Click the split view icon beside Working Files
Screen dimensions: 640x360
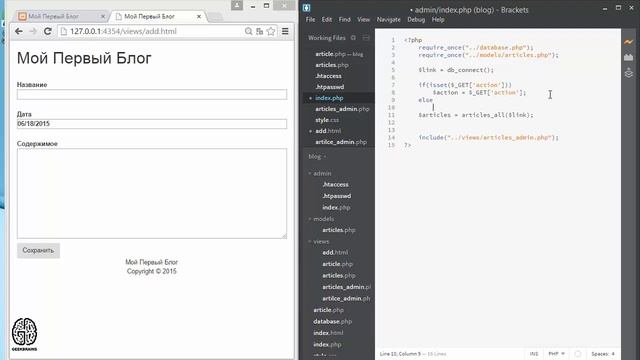click(366, 38)
